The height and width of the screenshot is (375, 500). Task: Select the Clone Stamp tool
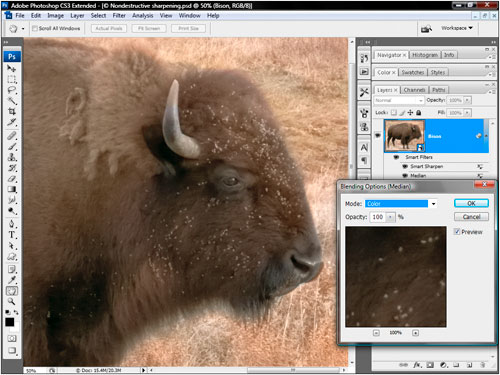pyautogui.click(x=12, y=157)
